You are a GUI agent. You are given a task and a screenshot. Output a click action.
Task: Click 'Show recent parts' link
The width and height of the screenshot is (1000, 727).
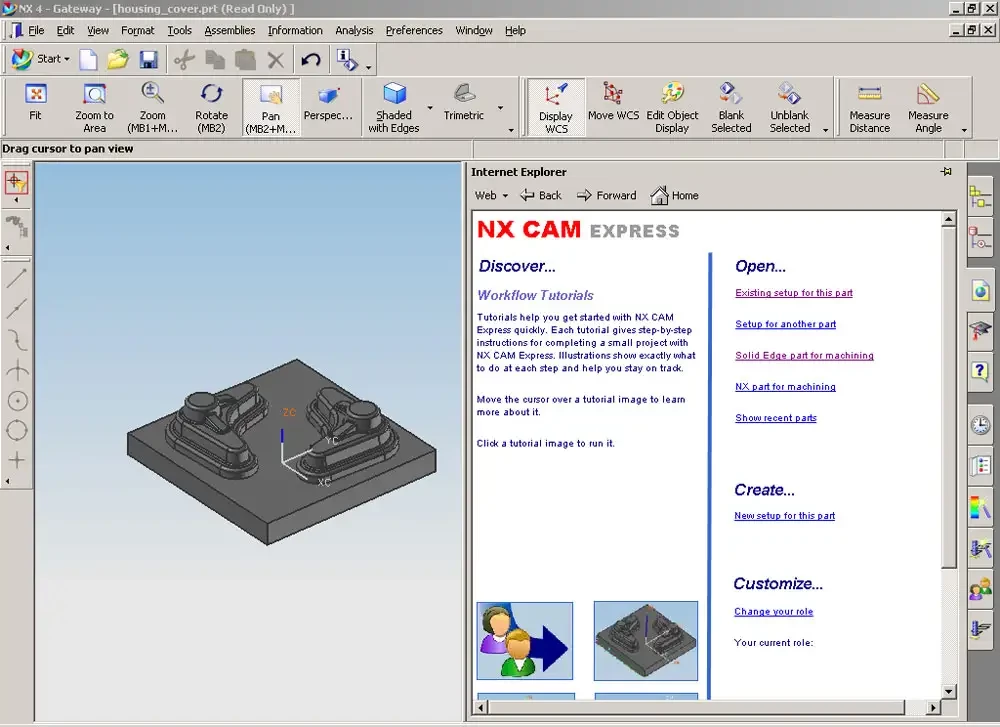(776, 418)
